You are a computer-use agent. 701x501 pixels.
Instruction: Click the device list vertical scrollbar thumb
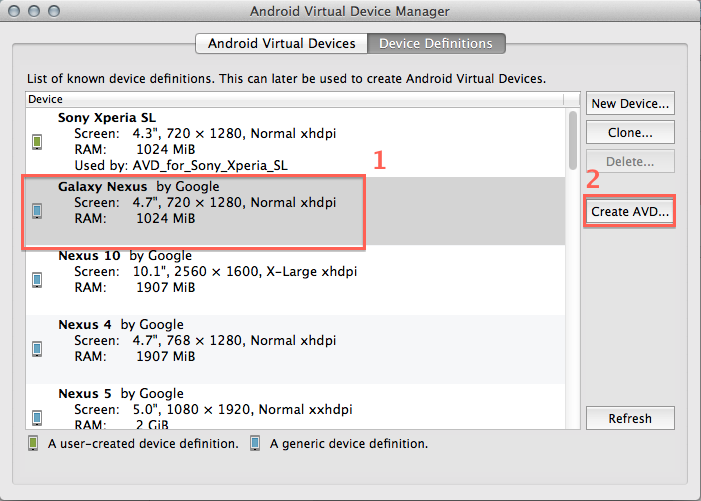point(573,140)
